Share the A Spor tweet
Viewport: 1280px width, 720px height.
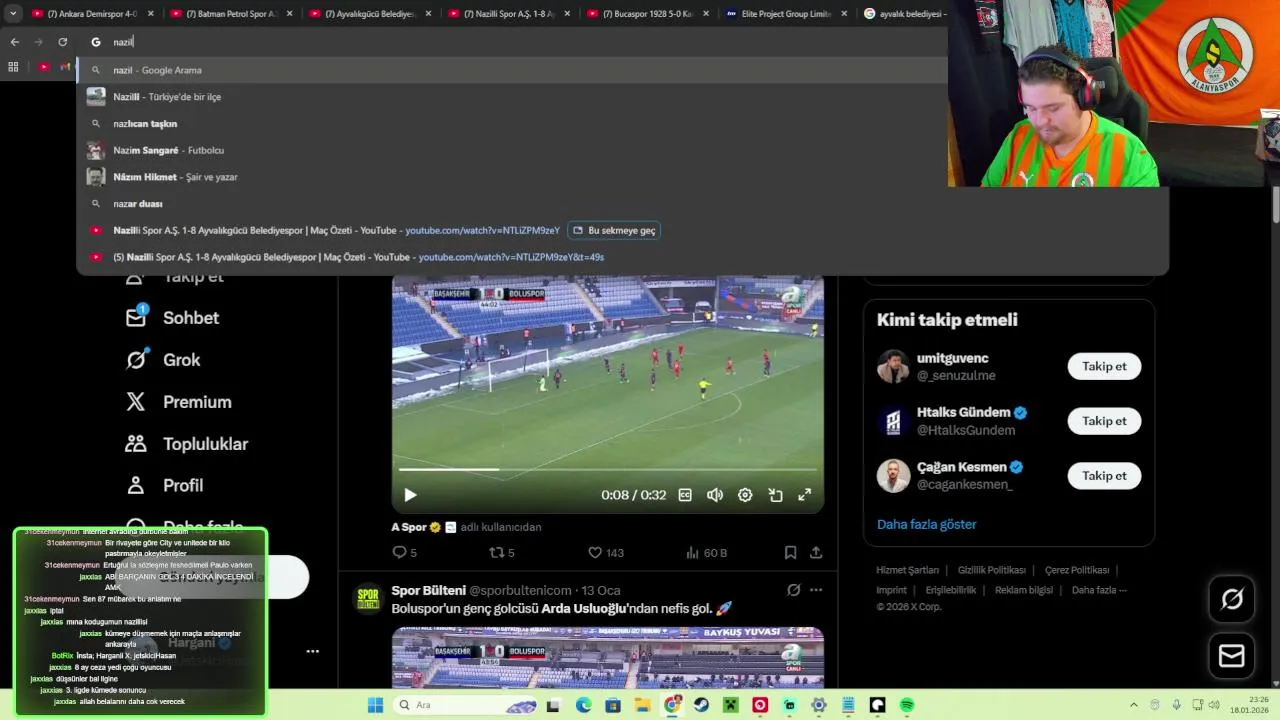tap(816, 552)
